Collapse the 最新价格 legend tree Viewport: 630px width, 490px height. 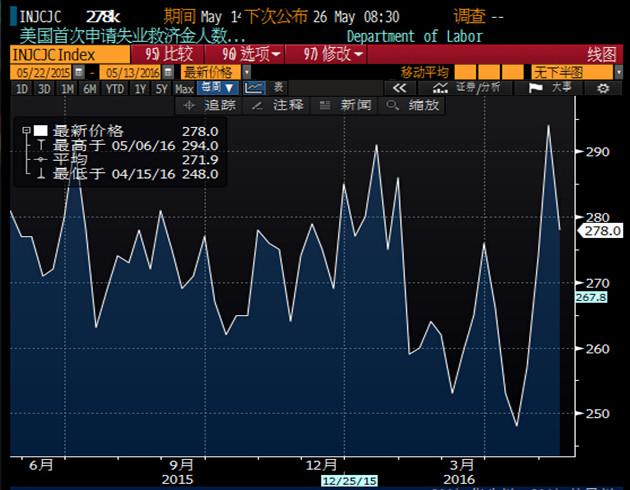[25, 131]
